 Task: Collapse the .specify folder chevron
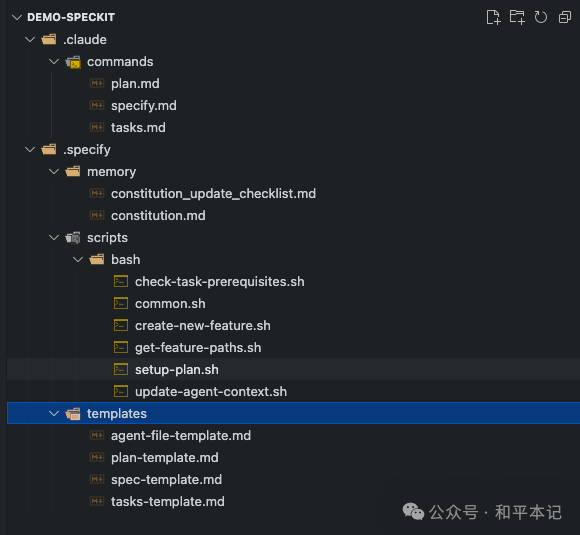(30, 149)
